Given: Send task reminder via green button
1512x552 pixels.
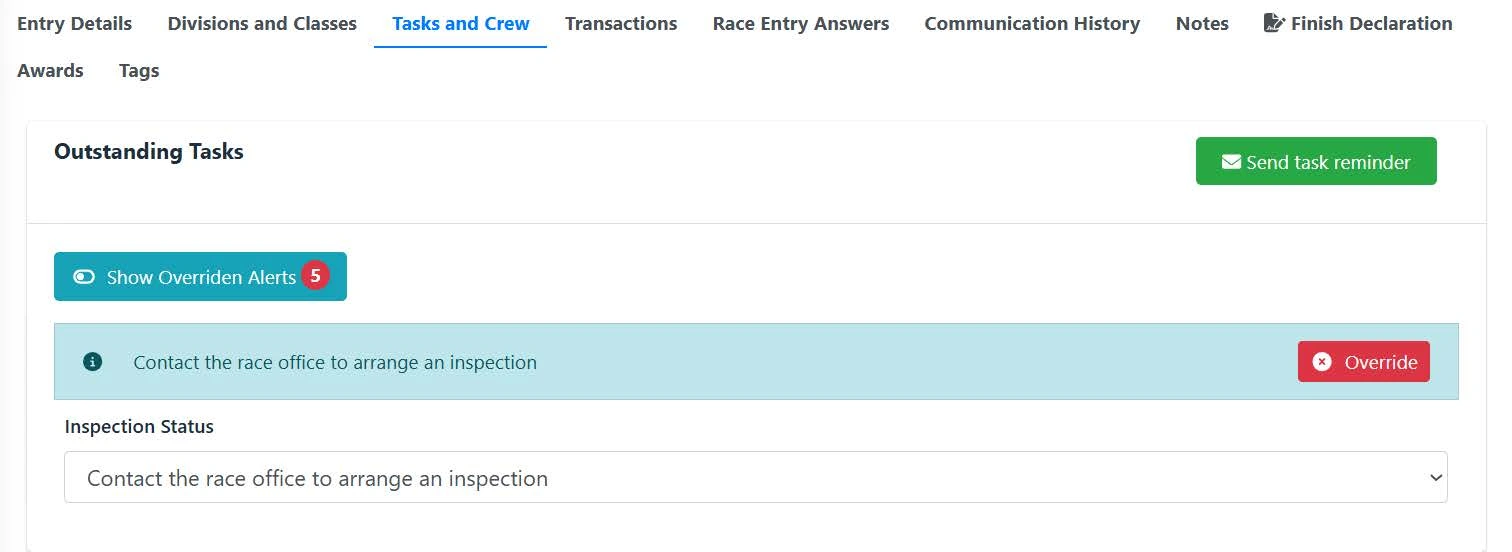Looking at the screenshot, I should coord(1316,161).
